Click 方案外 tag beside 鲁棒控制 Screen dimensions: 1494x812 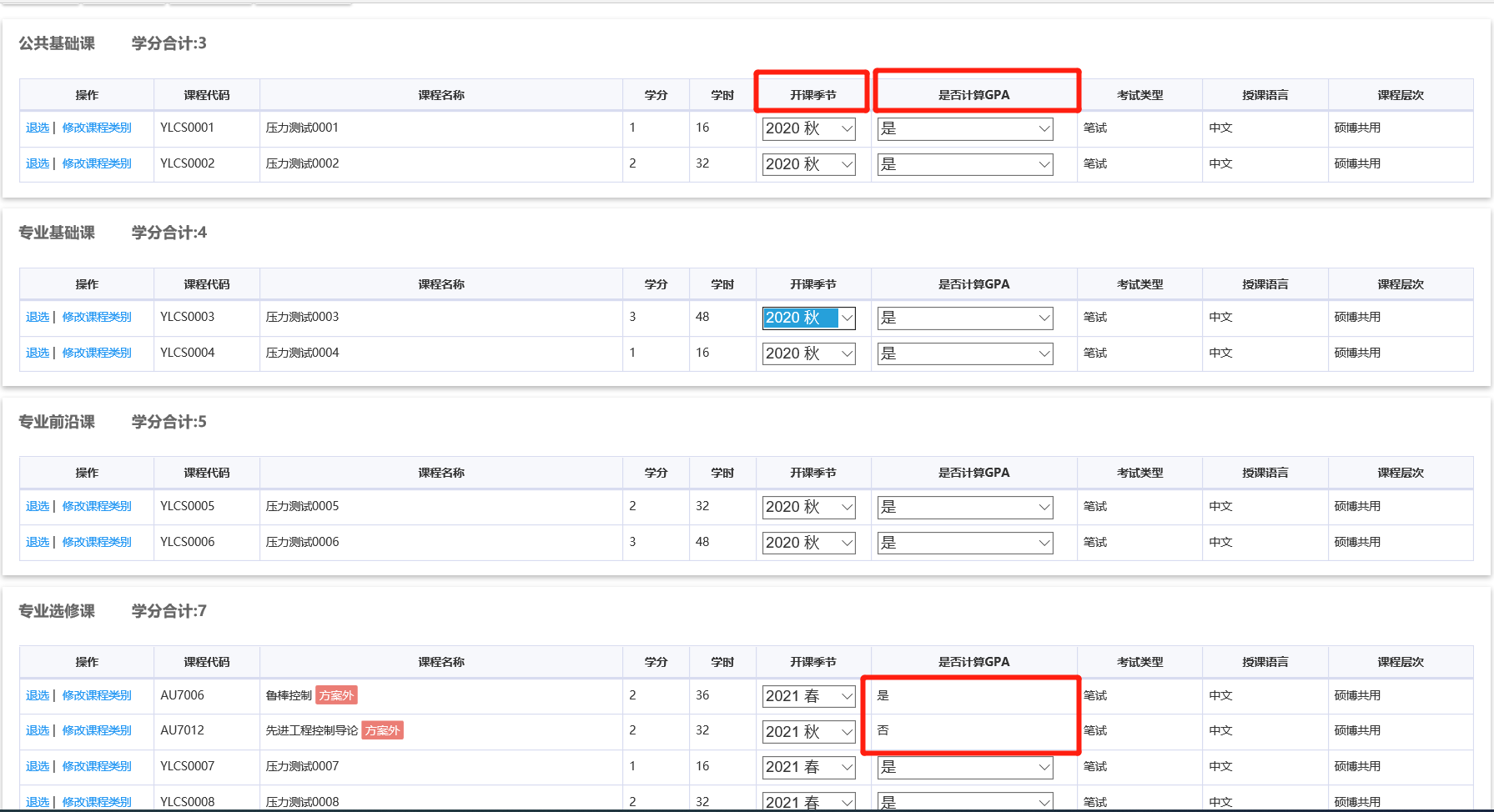click(x=336, y=695)
